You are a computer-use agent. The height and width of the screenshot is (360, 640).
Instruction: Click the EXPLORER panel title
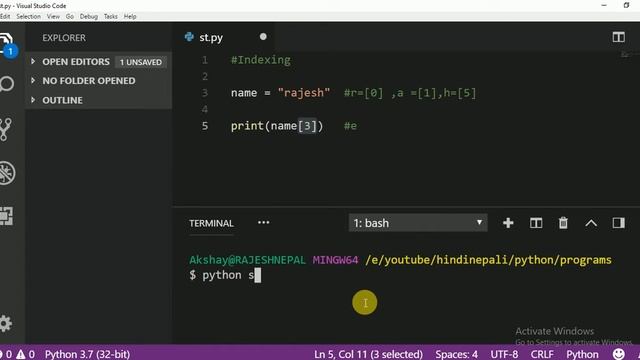tap(64, 38)
